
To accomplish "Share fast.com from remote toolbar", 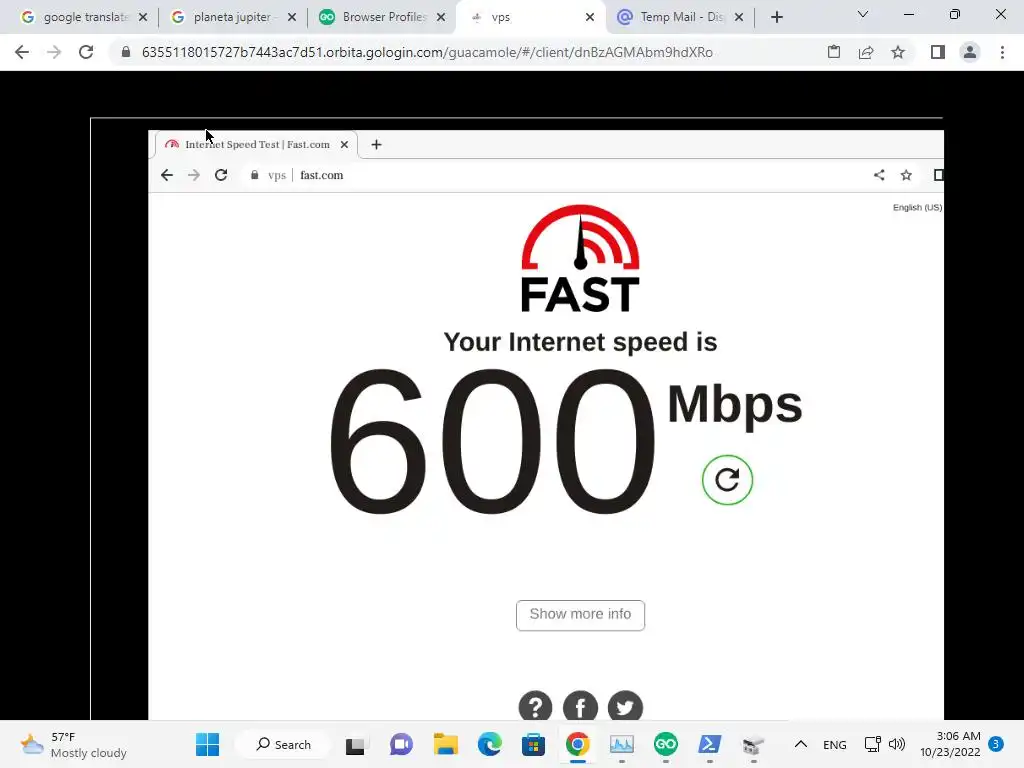I will pyautogui.click(x=879, y=175).
